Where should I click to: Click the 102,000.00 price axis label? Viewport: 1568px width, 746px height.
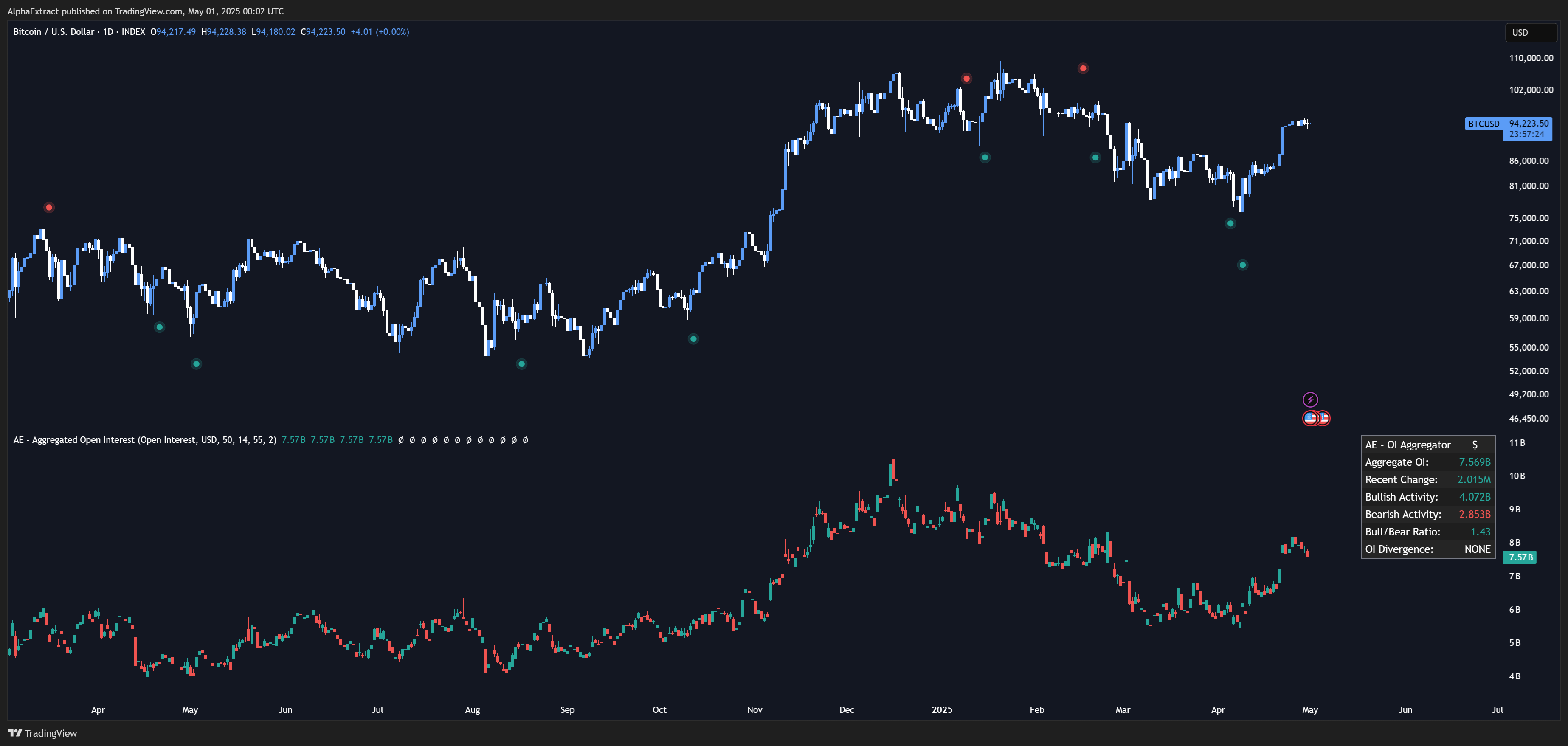(x=1531, y=90)
